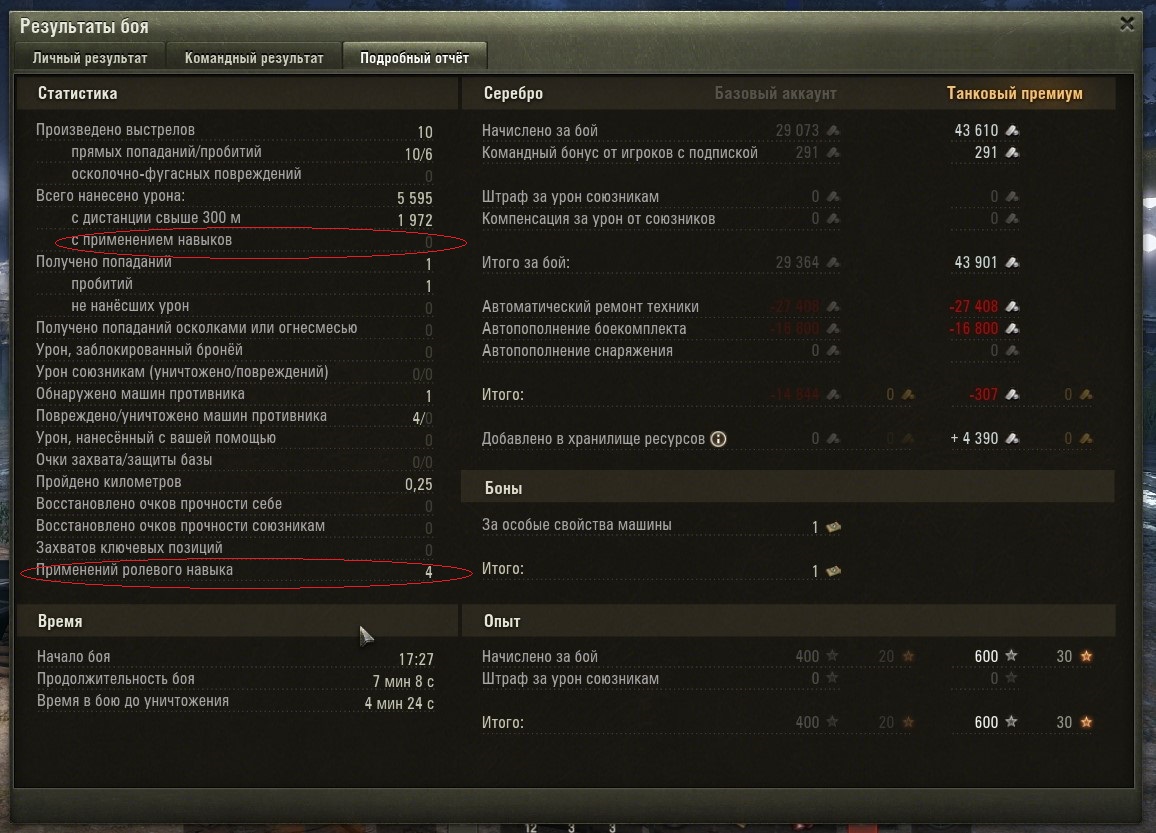The image size is (1156, 833).
Task: Click the Всего нанесено урона value 5 595
Action: pos(414,198)
